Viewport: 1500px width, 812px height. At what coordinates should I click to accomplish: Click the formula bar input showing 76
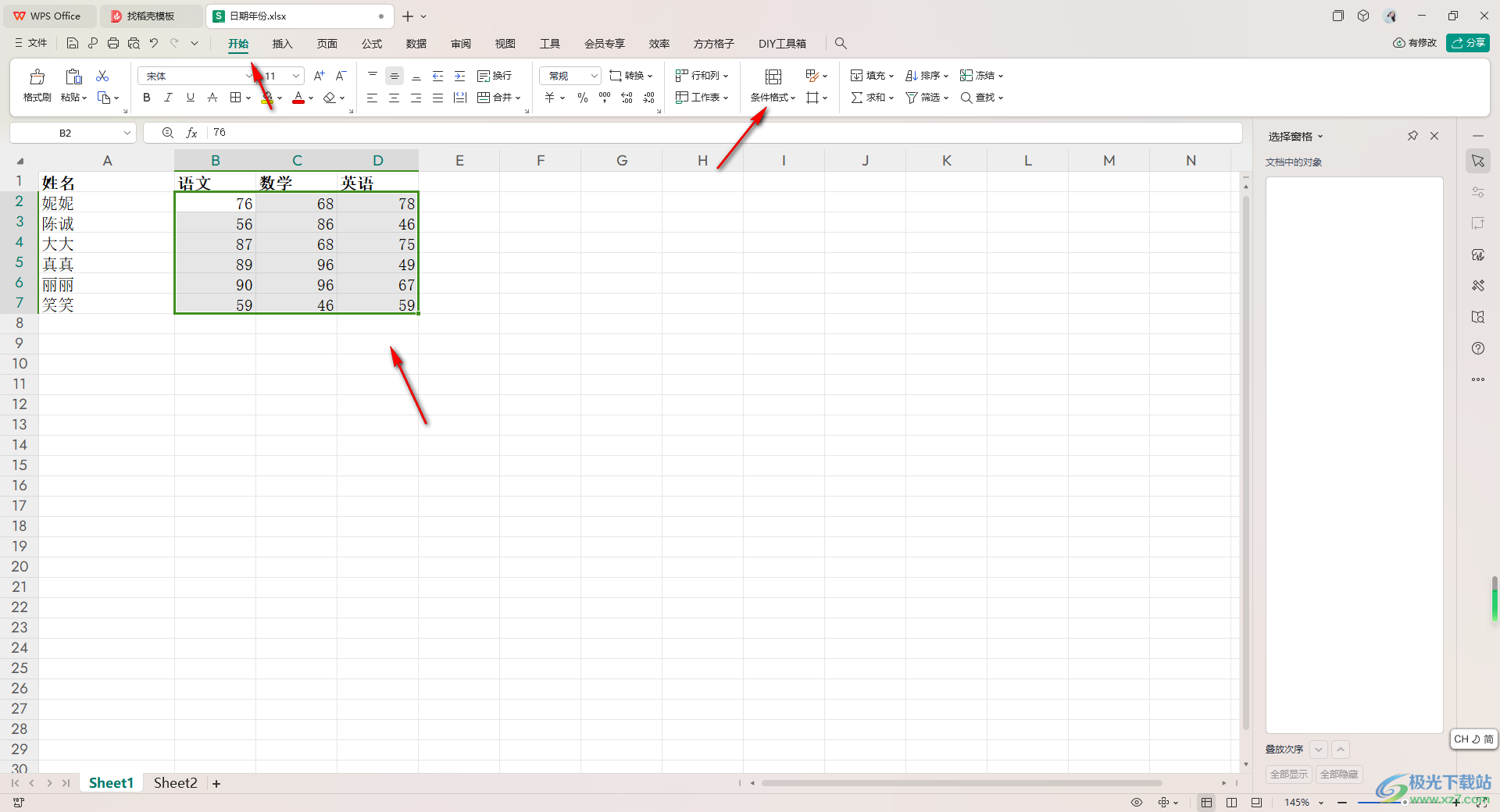[x=725, y=133]
